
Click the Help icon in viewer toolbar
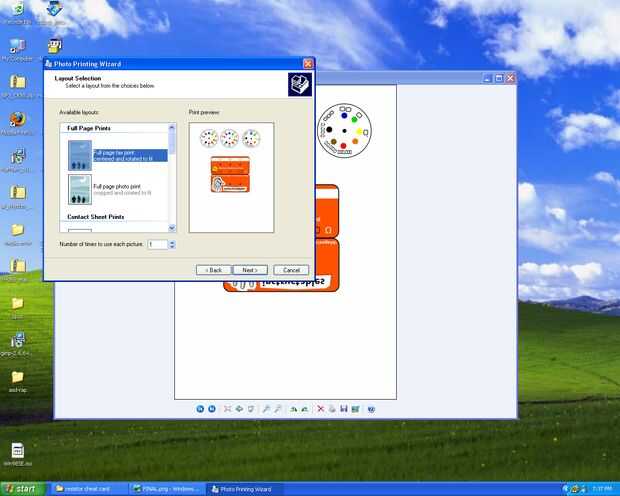click(371, 409)
